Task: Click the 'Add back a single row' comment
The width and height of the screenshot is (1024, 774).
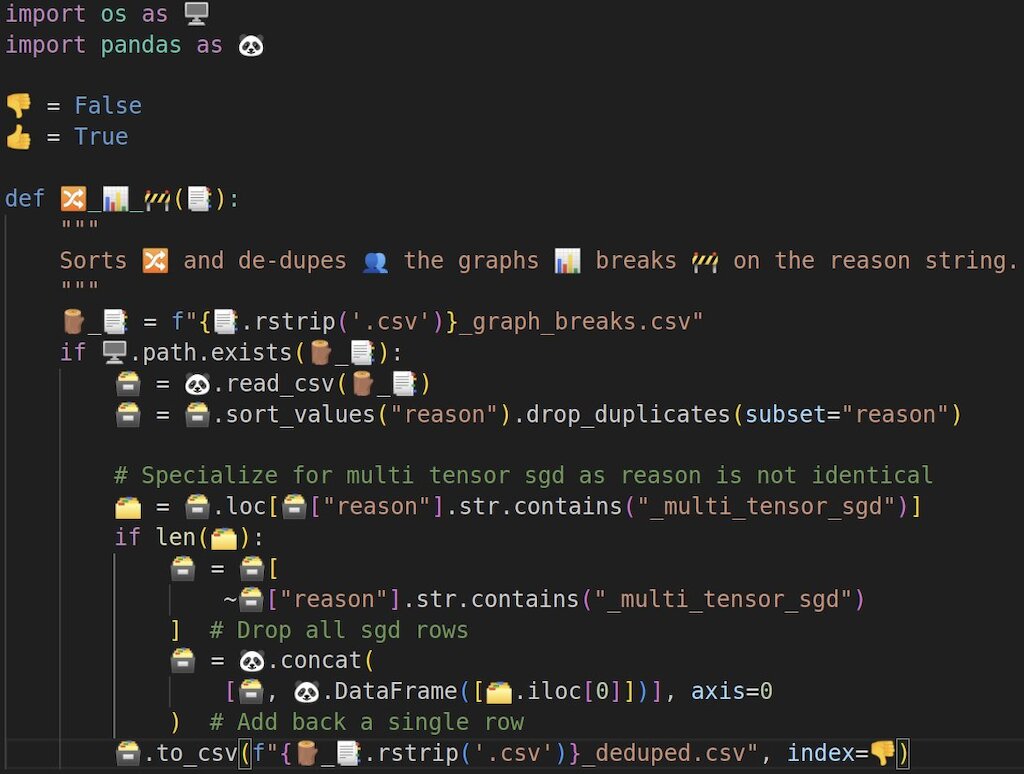Action: click(366, 722)
